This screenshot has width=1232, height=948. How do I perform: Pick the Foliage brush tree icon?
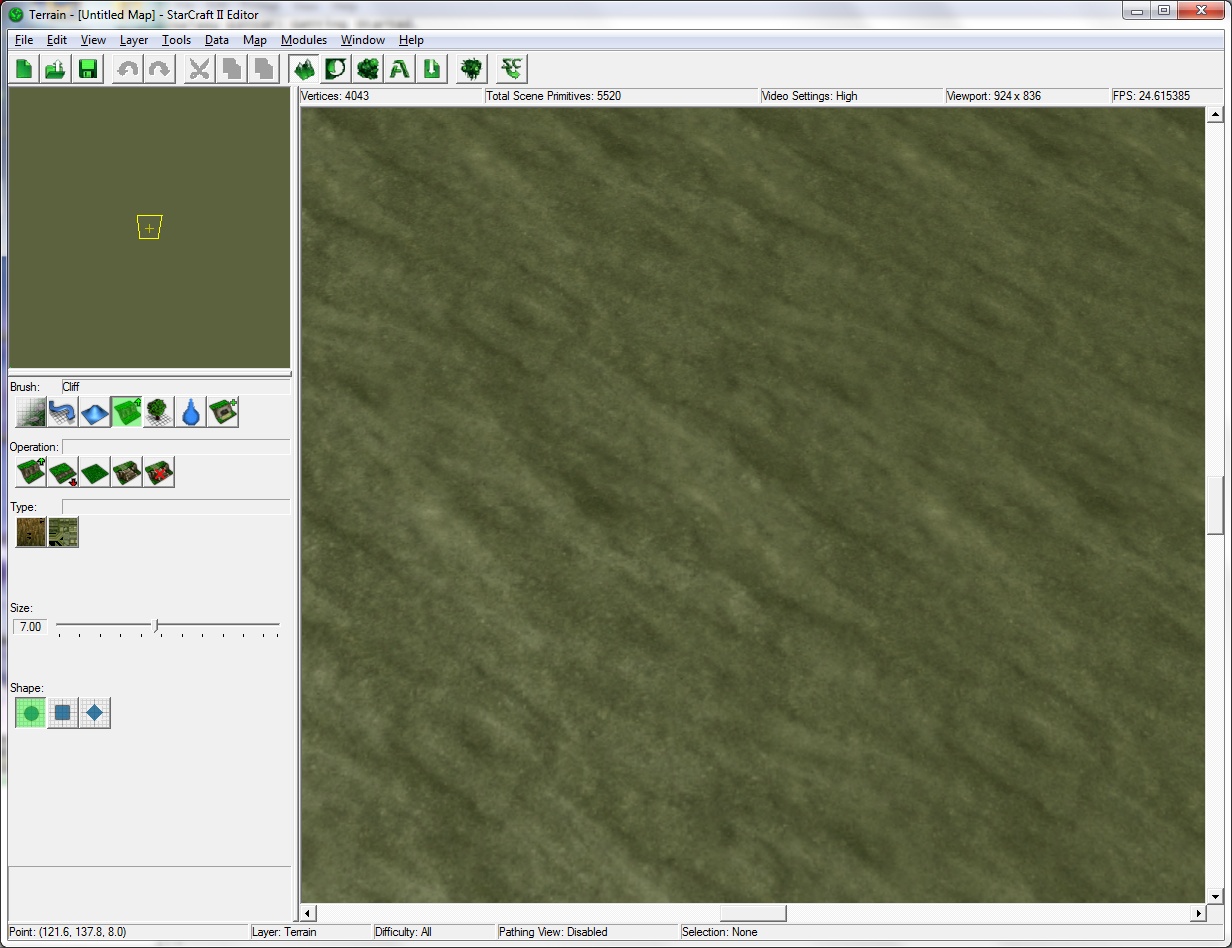click(x=159, y=412)
